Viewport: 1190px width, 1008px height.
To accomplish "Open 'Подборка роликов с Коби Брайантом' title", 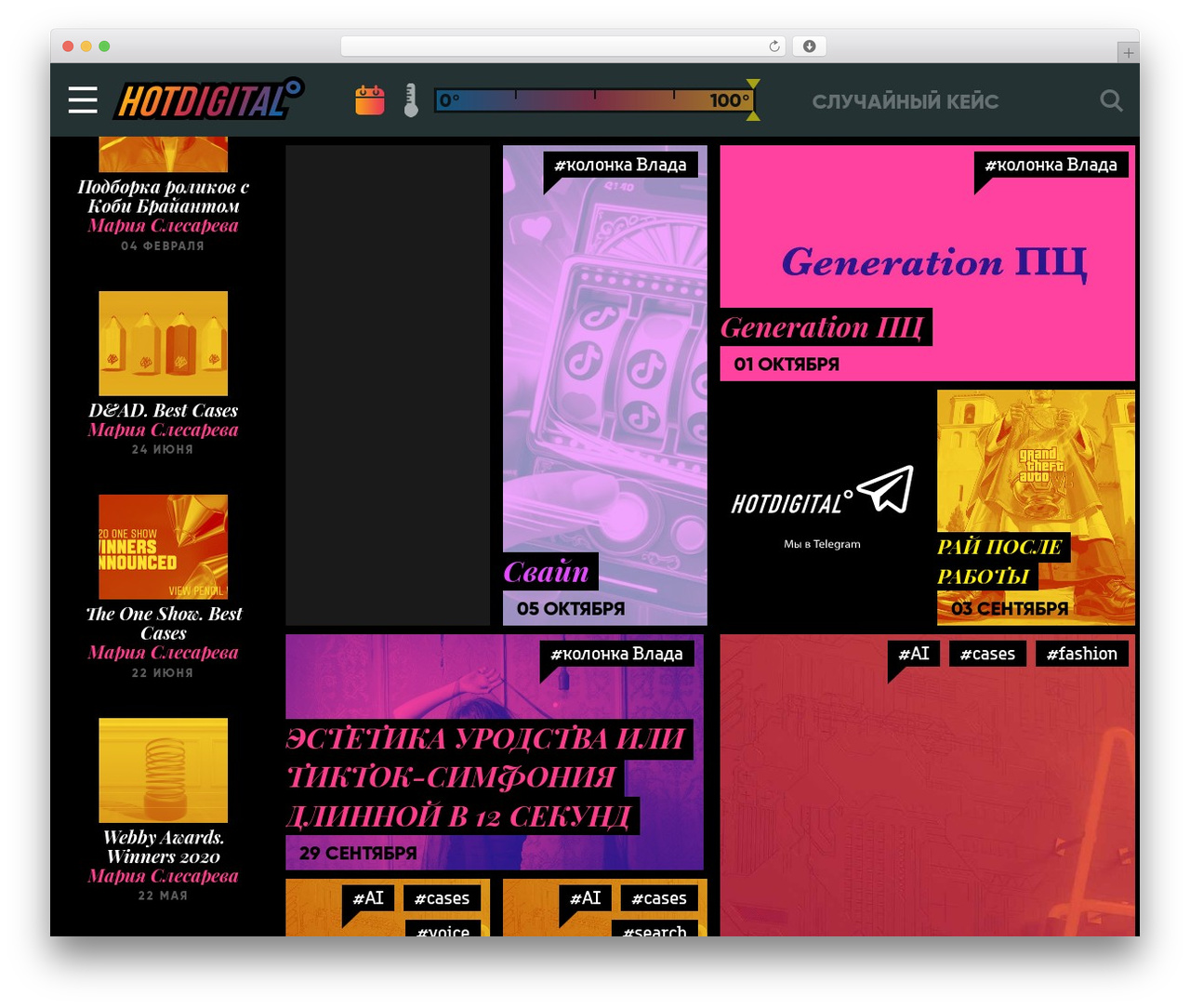I will click(164, 196).
